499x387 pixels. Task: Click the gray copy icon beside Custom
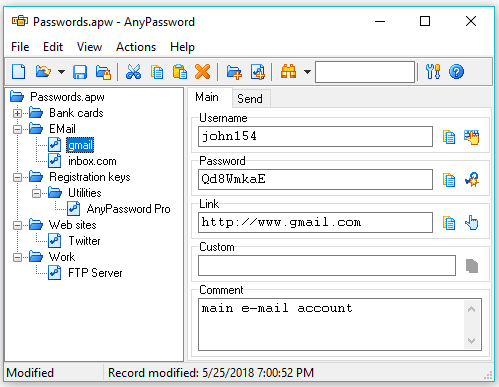click(472, 266)
